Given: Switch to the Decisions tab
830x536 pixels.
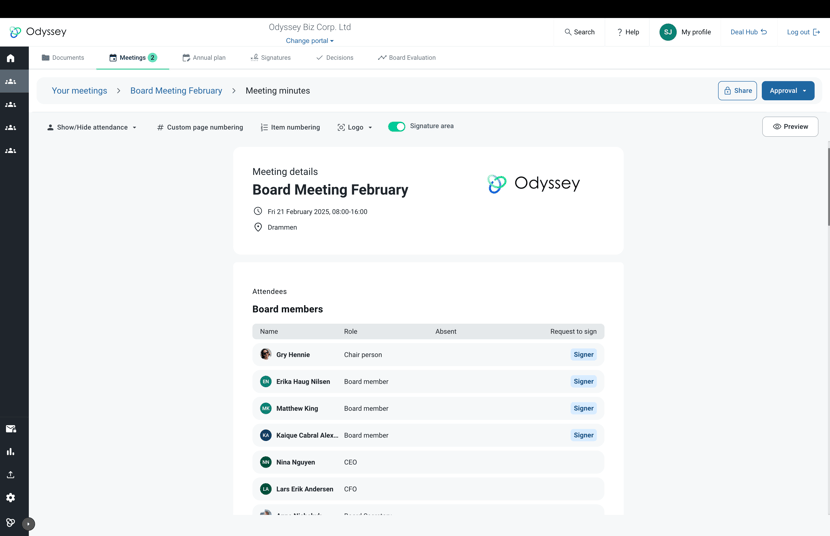Looking at the screenshot, I should click(x=335, y=58).
